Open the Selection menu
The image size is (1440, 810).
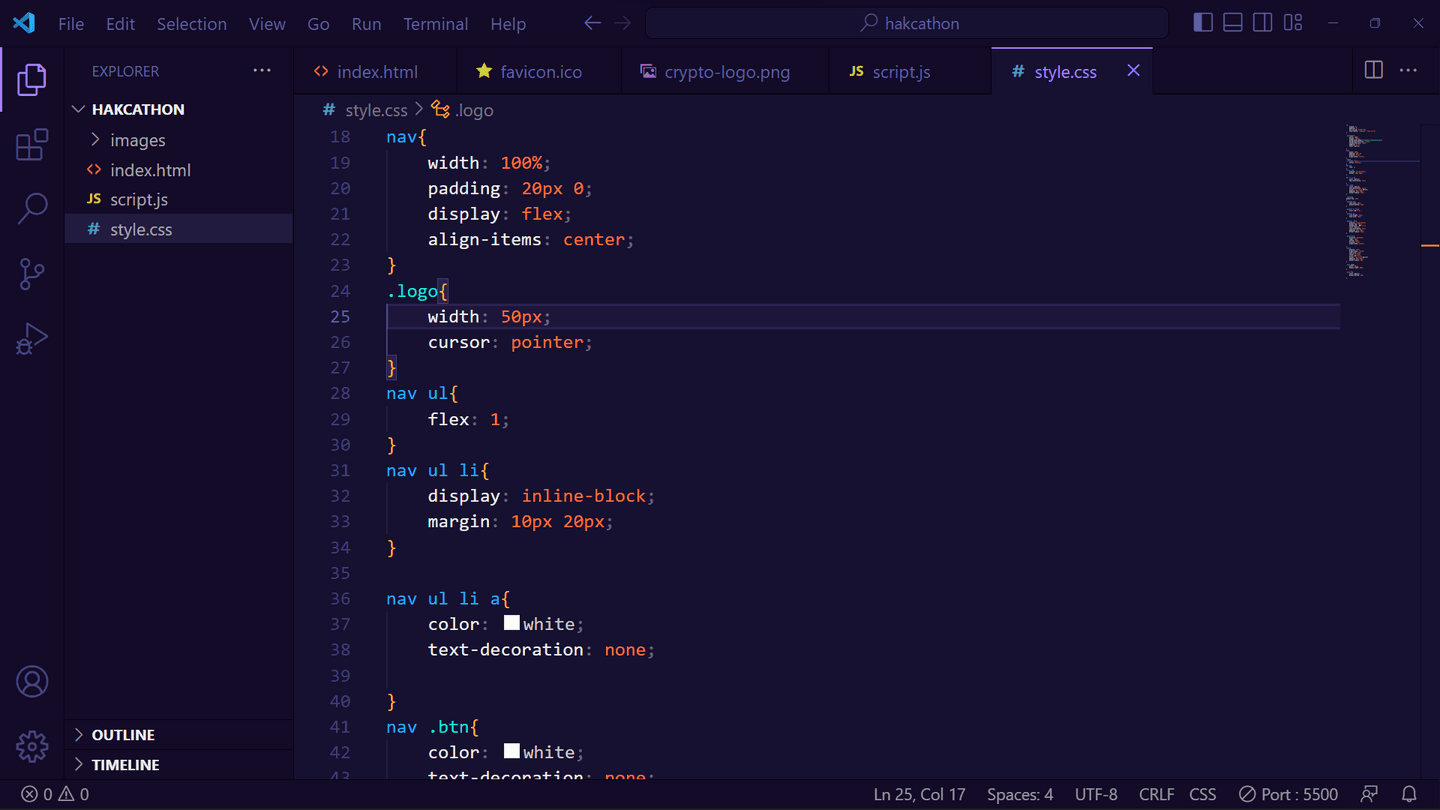191,24
